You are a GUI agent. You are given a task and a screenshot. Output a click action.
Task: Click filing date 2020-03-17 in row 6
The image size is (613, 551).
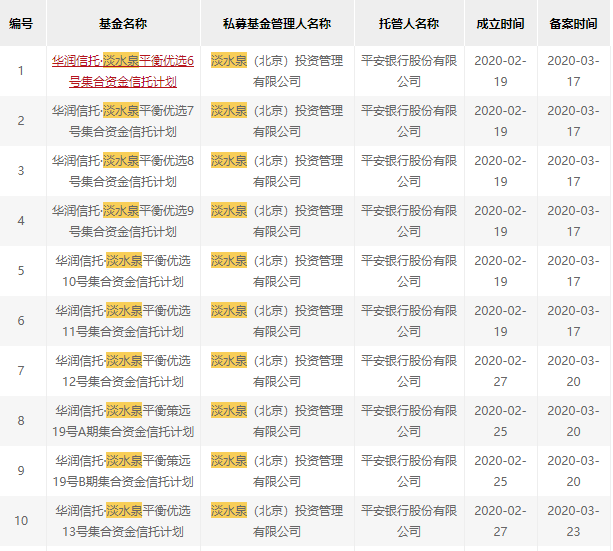[x=574, y=321]
